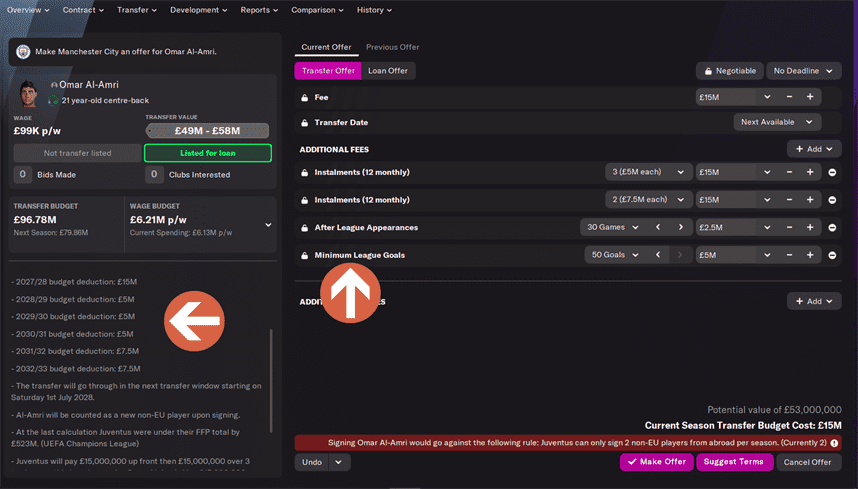
Task: Decrease Minimum League Goals £5M amount
Action: point(789,255)
